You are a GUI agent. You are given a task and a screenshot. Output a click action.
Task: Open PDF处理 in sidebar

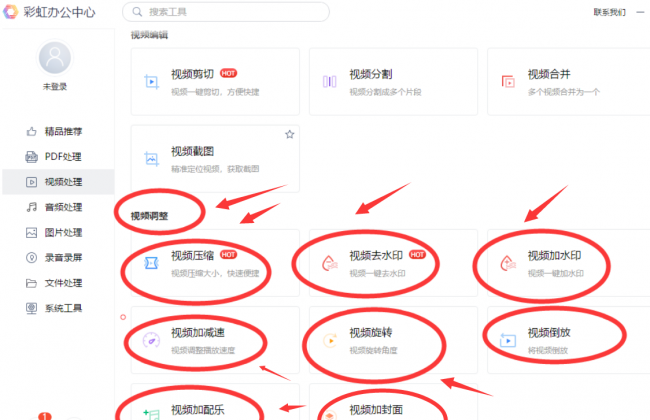coord(58,157)
